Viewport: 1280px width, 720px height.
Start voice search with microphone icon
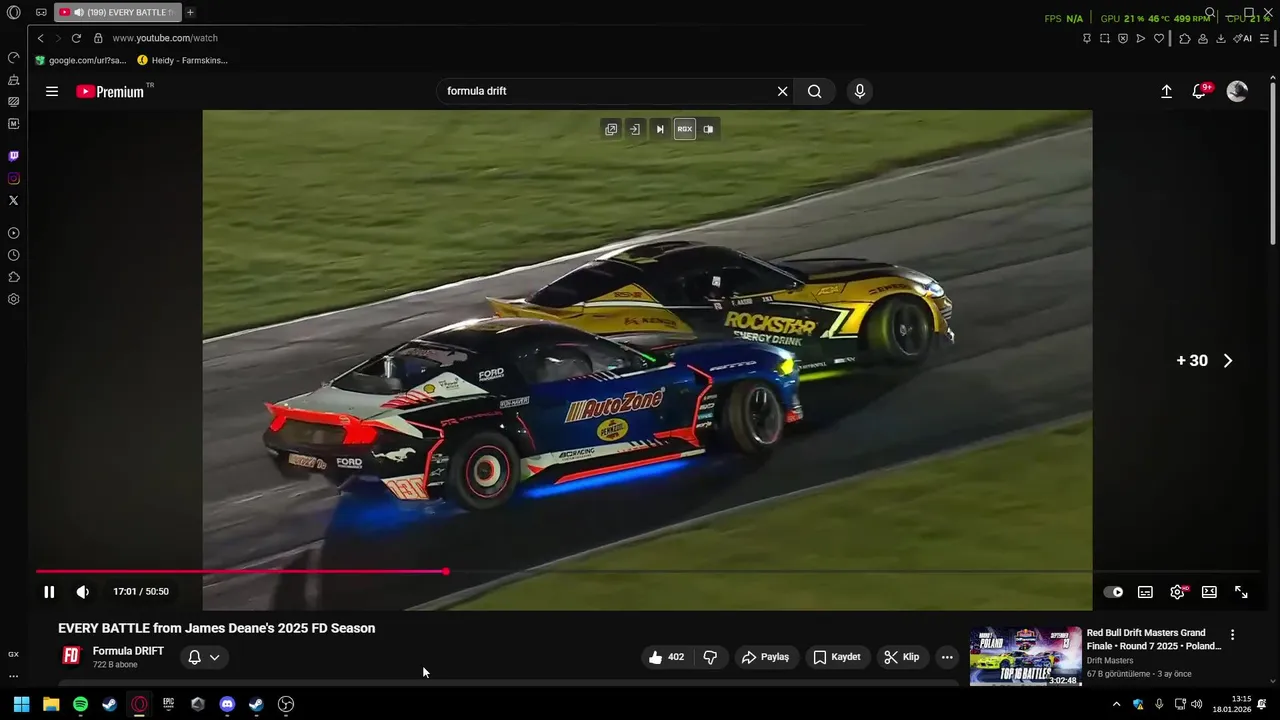pos(859,91)
